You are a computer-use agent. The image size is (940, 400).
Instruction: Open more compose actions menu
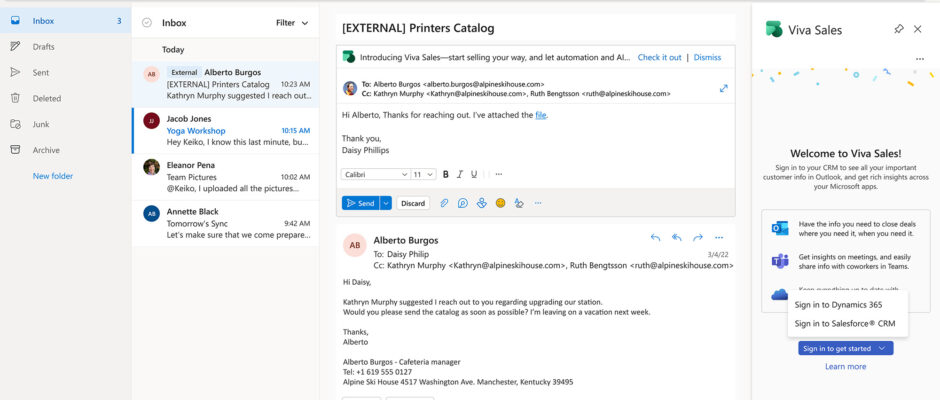coord(538,203)
